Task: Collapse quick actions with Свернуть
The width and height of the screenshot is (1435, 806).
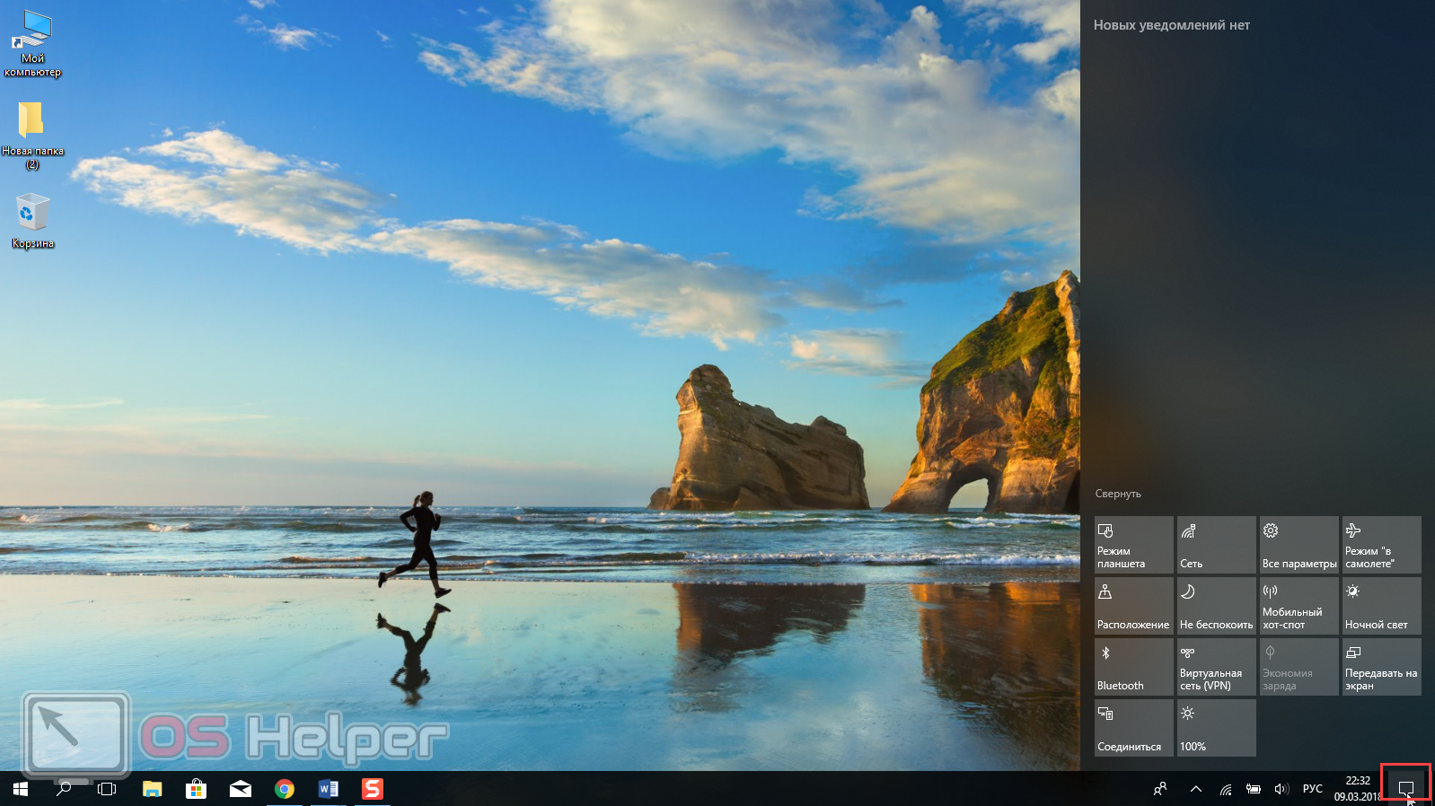Action: point(1118,494)
